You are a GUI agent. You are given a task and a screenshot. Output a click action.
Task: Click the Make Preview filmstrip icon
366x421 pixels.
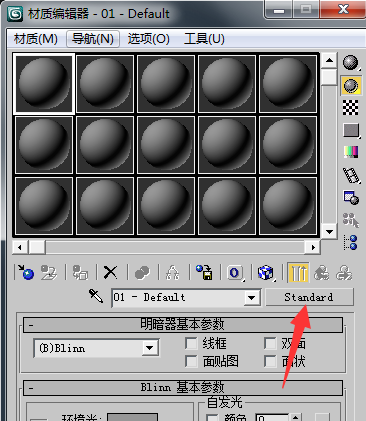tap(351, 175)
